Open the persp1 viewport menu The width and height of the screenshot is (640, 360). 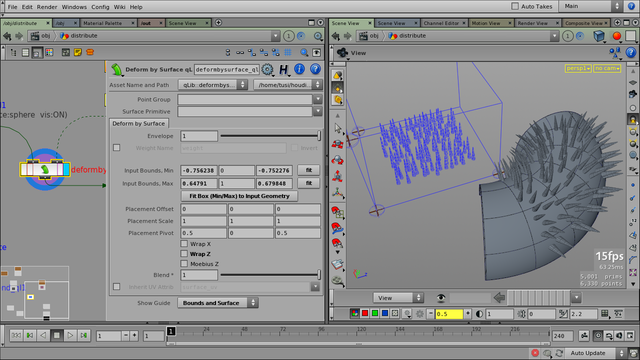(x=578, y=68)
